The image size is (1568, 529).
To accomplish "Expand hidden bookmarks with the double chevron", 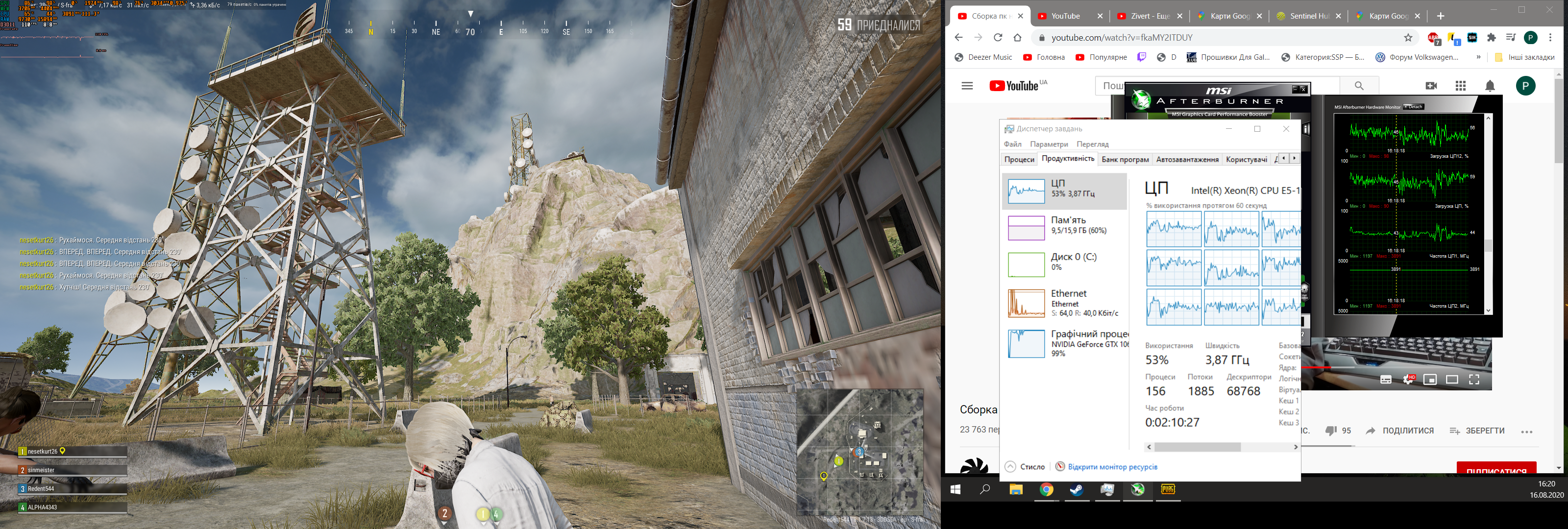I will [1478, 57].
